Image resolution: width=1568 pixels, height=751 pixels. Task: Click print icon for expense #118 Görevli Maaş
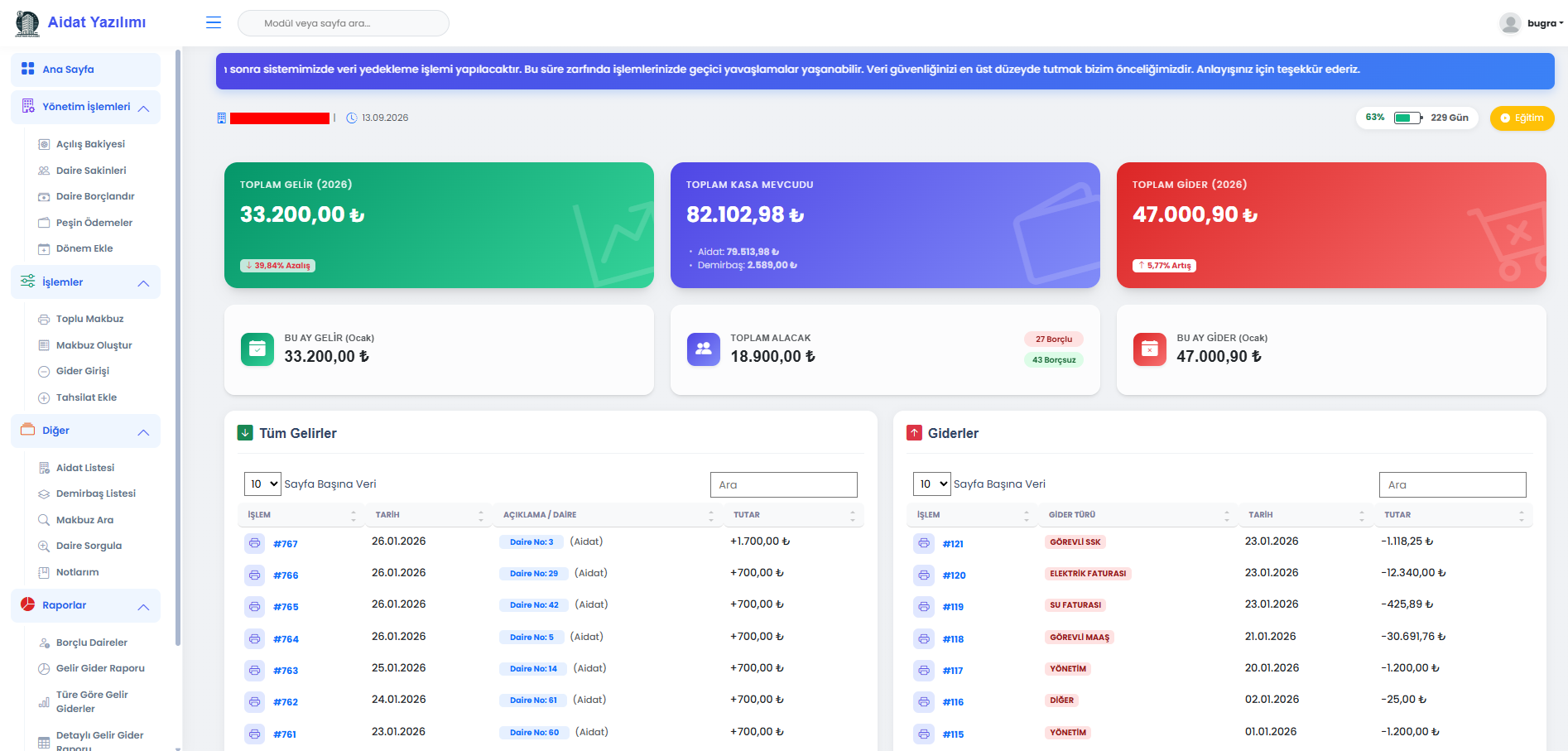[924, 638]
